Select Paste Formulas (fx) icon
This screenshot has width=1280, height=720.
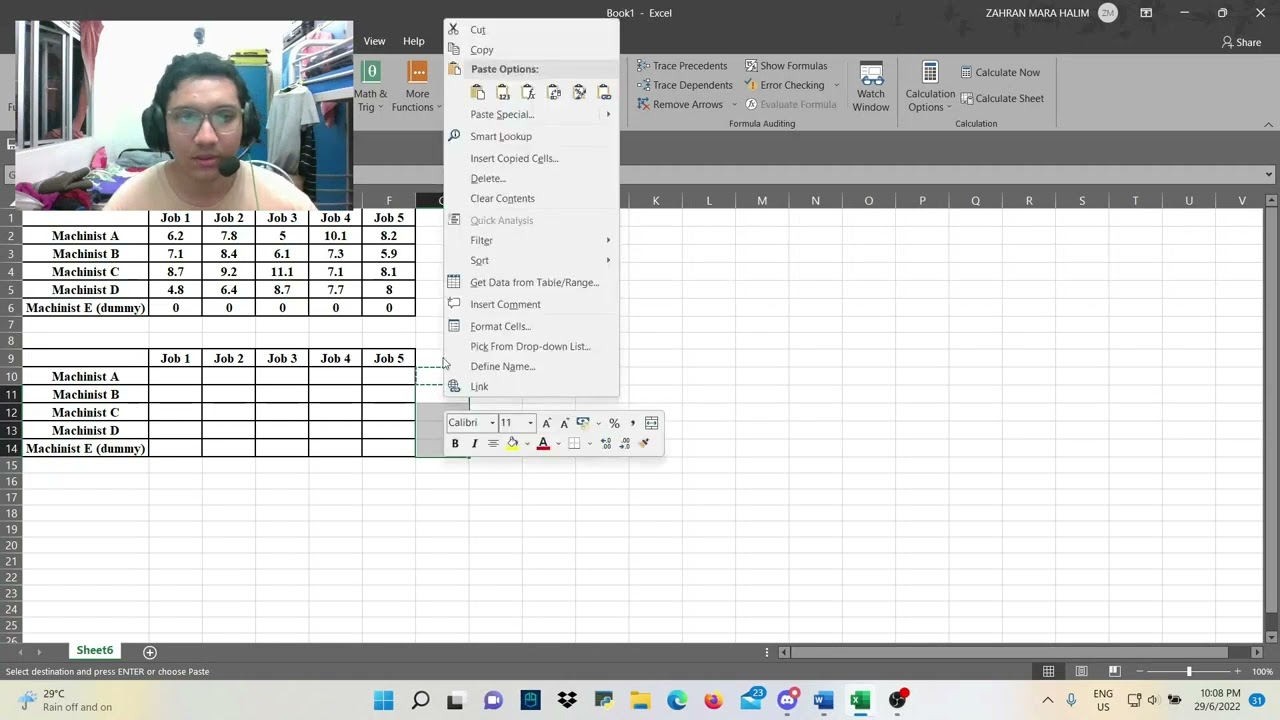(528, 92)
